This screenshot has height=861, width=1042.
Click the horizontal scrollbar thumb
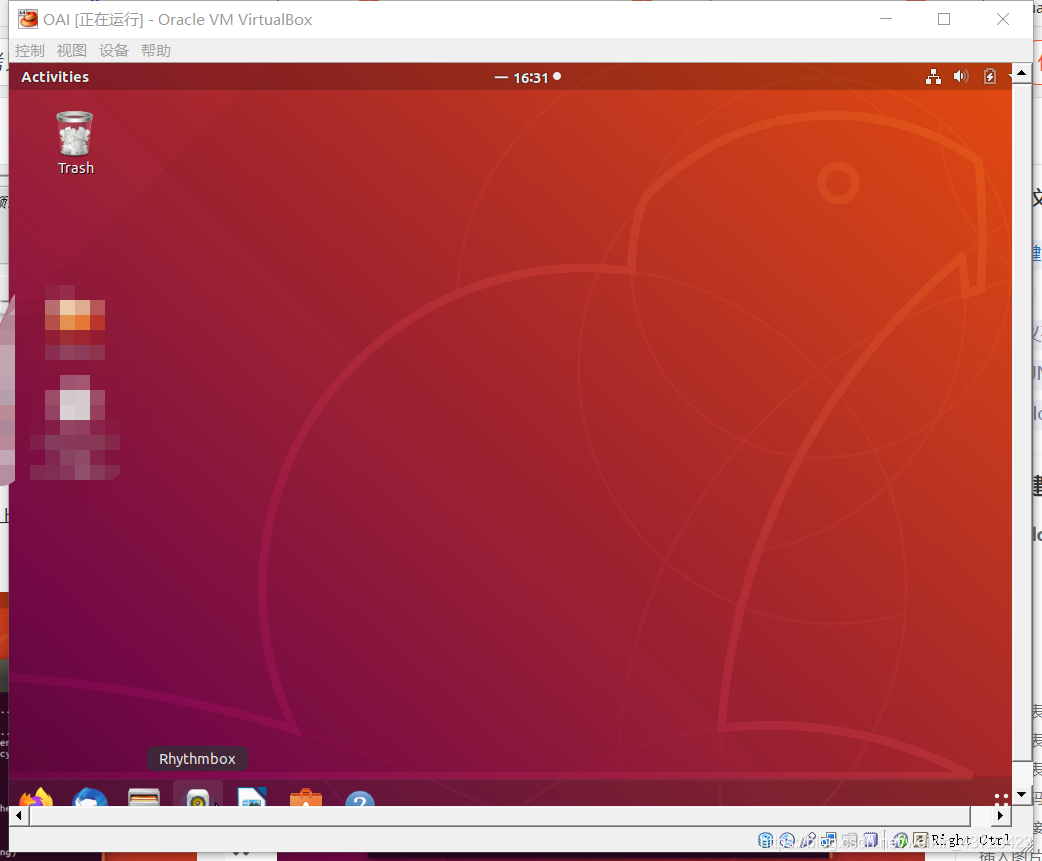click(500, 815)
